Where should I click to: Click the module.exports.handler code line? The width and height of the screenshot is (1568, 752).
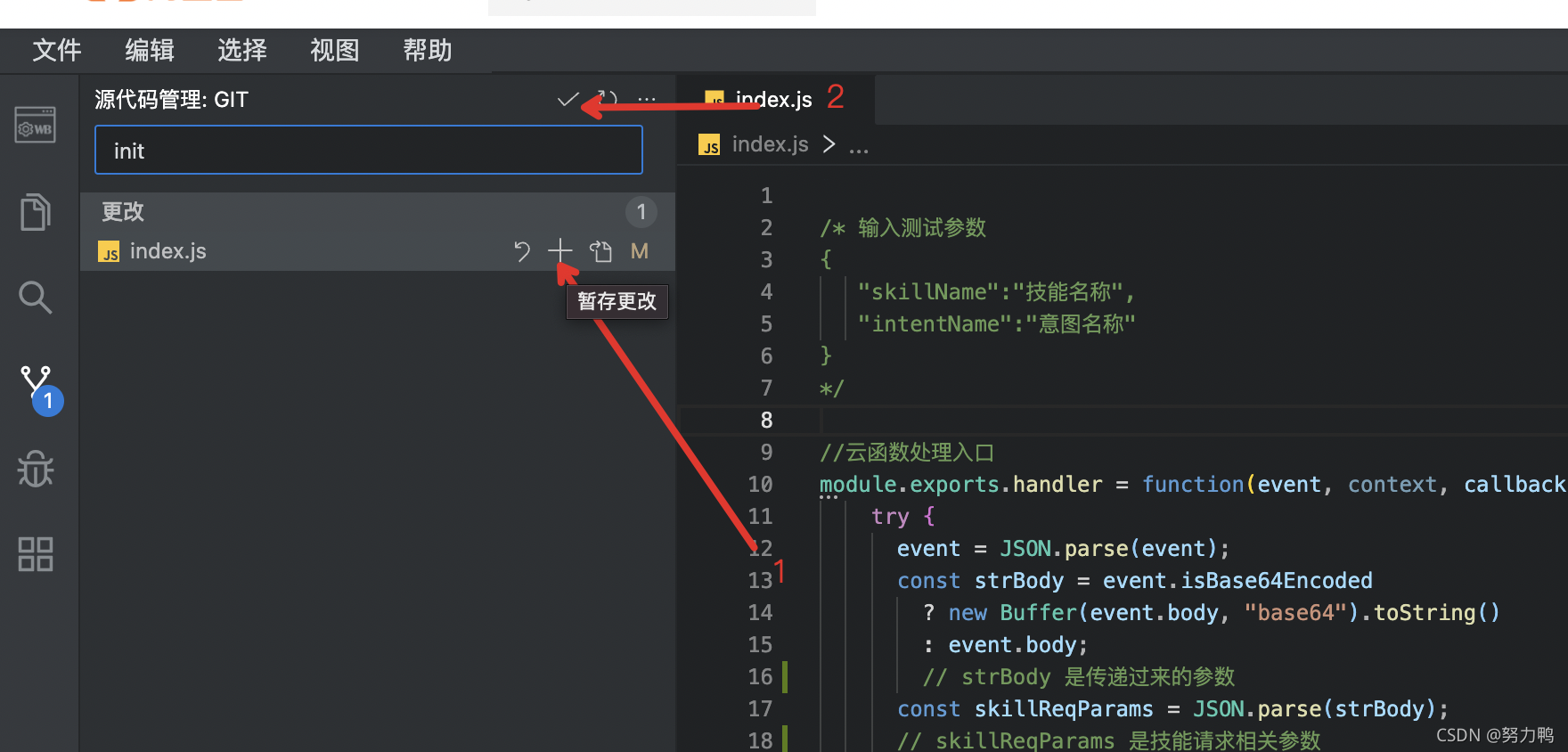click(1192, 485)
